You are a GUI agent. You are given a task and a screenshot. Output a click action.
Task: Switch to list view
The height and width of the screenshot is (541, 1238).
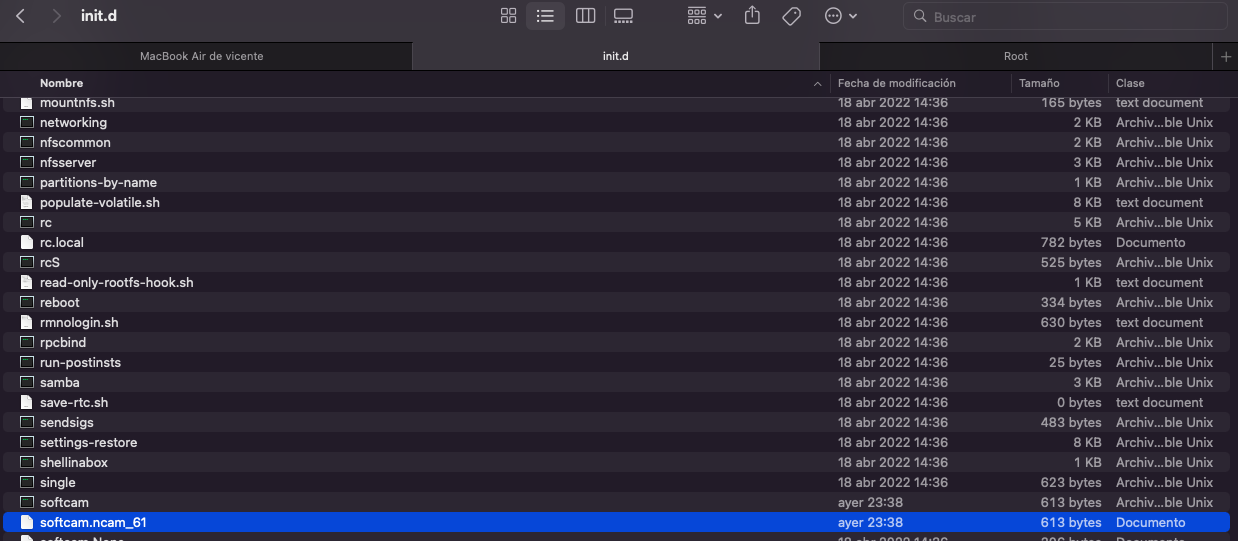click(545, 16)
